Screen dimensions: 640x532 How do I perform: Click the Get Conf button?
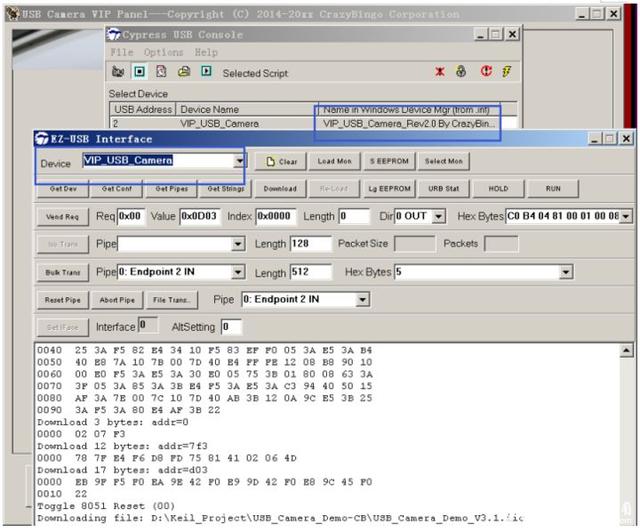(117, 189)
